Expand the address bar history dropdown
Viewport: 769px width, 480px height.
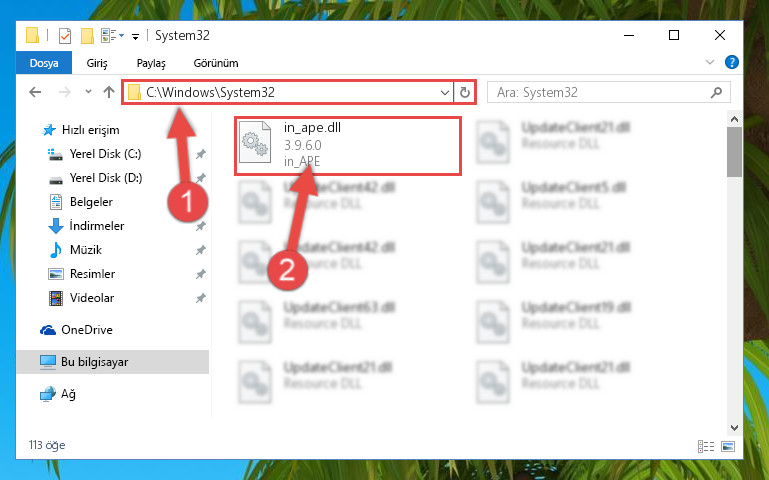point(445,92)
